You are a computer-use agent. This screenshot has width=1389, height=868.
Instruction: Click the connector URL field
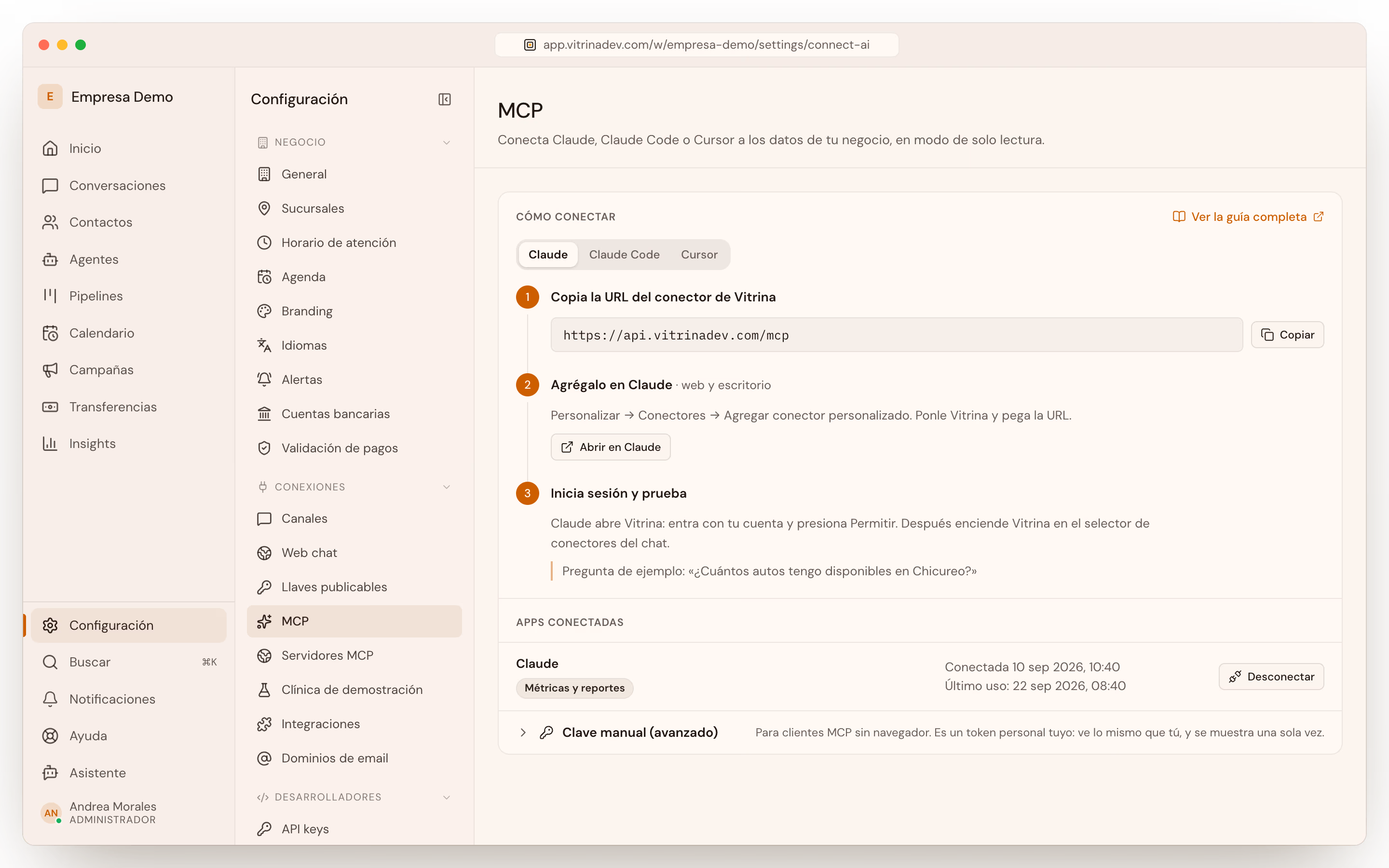click(897, 335)
